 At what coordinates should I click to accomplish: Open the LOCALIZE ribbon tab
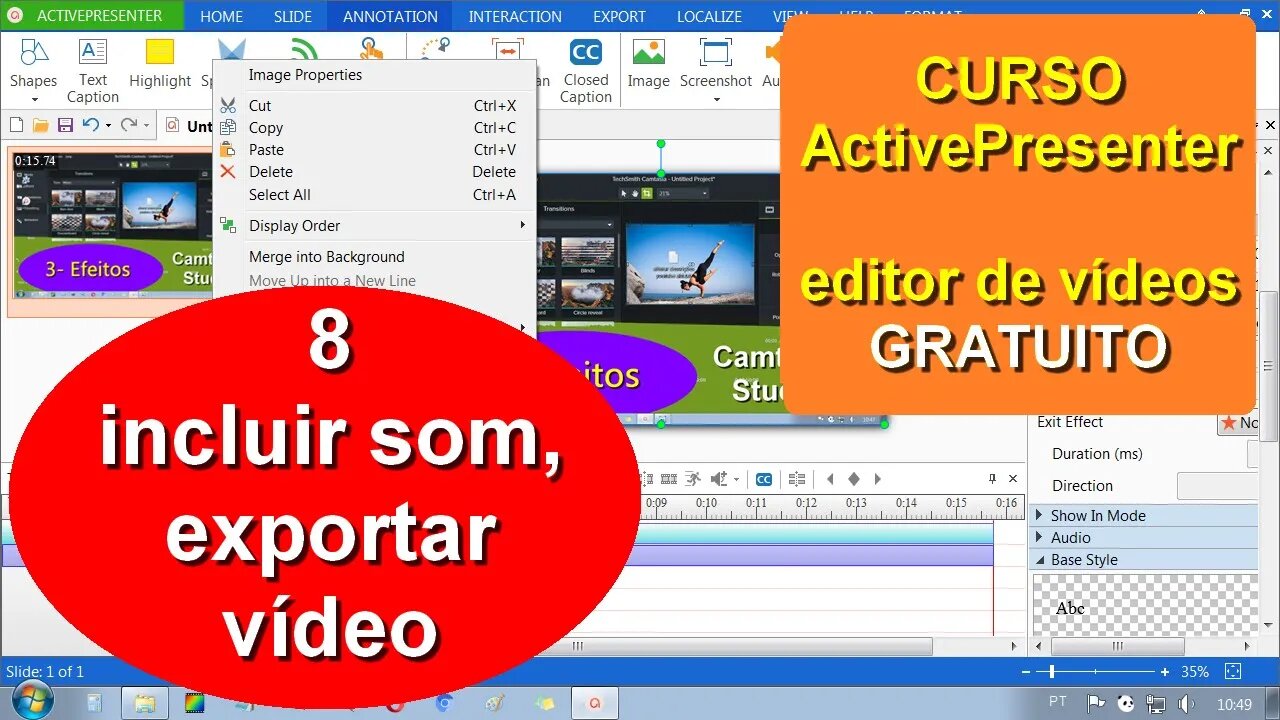point(709,16)
